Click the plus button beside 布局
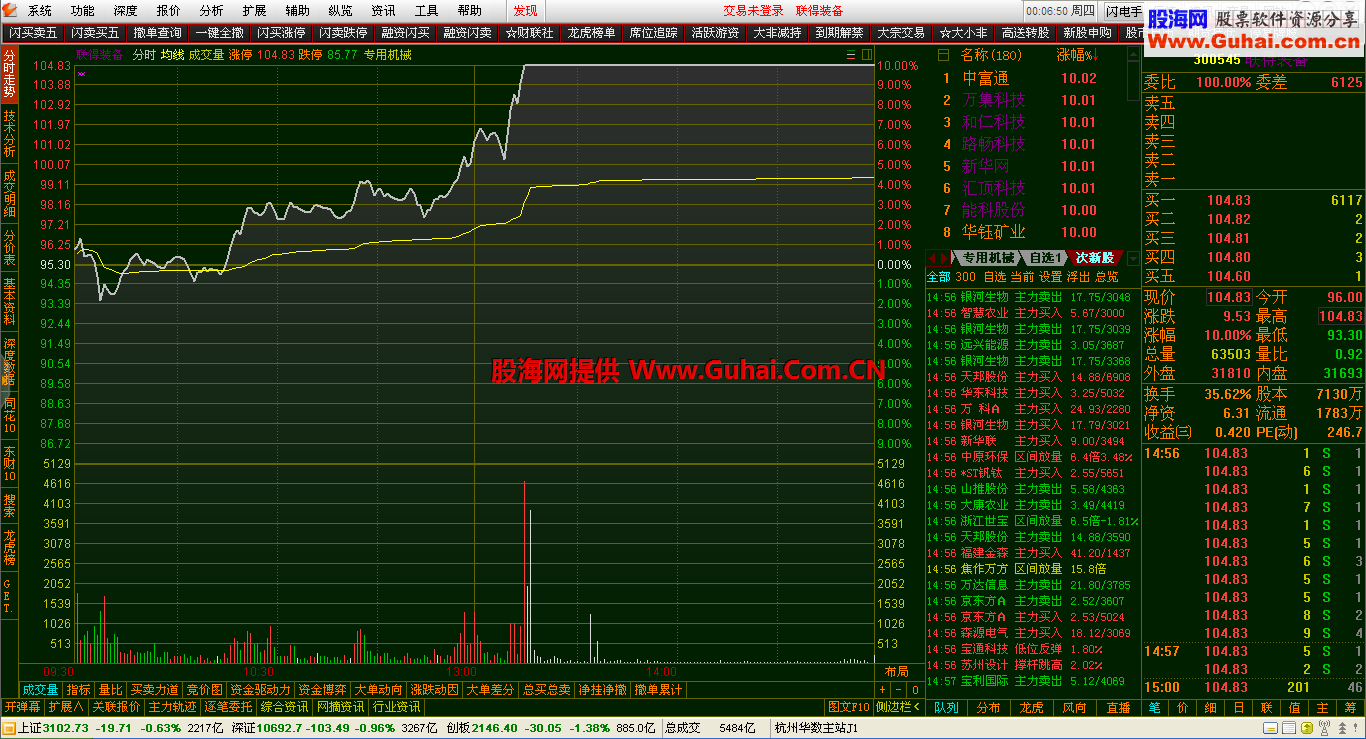 881,690
